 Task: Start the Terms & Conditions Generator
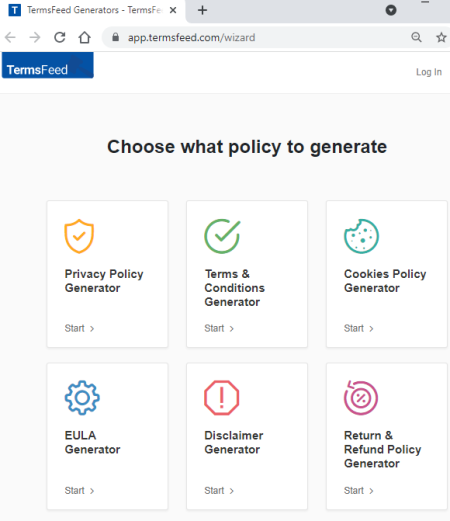[219, 328]
